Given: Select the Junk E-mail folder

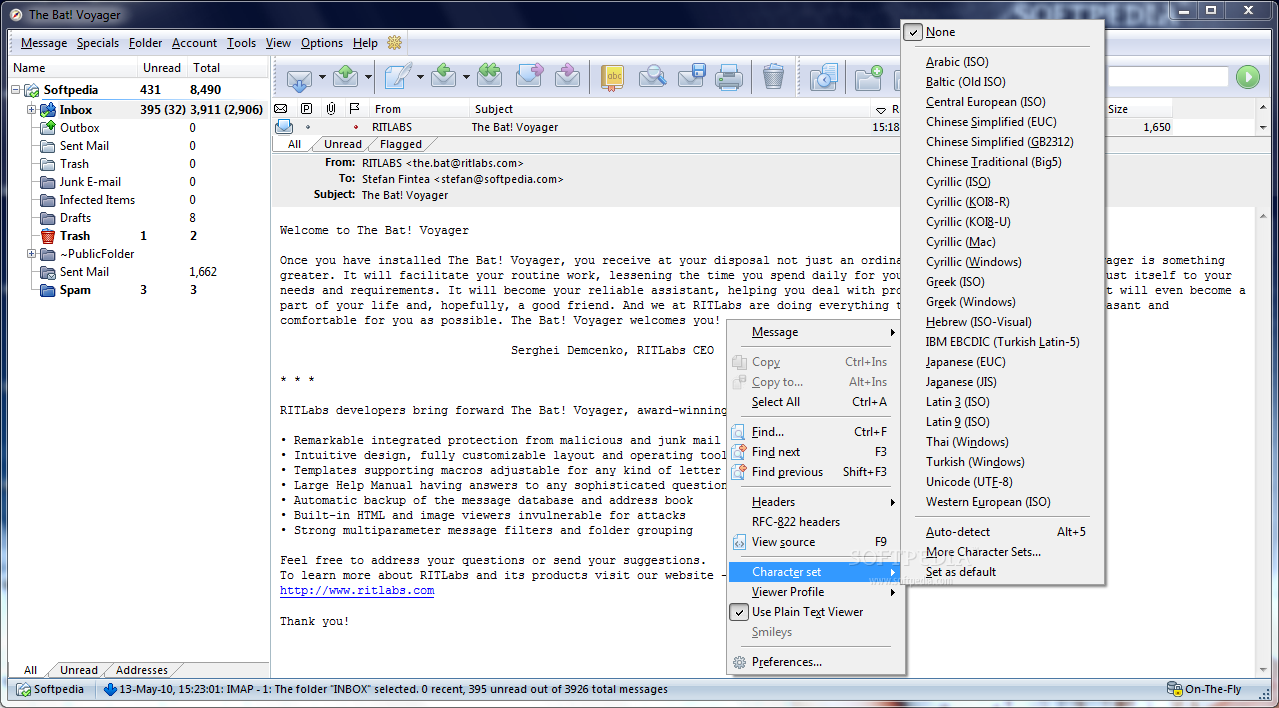Looking at the screenshot, I should (90, 182).
